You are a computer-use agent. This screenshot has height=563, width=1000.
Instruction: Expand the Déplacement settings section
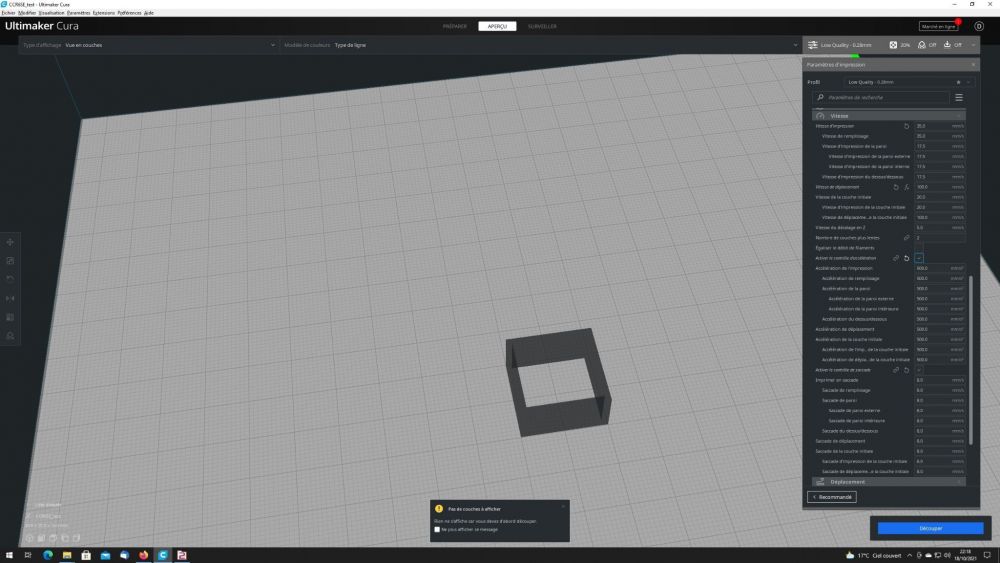888,482
